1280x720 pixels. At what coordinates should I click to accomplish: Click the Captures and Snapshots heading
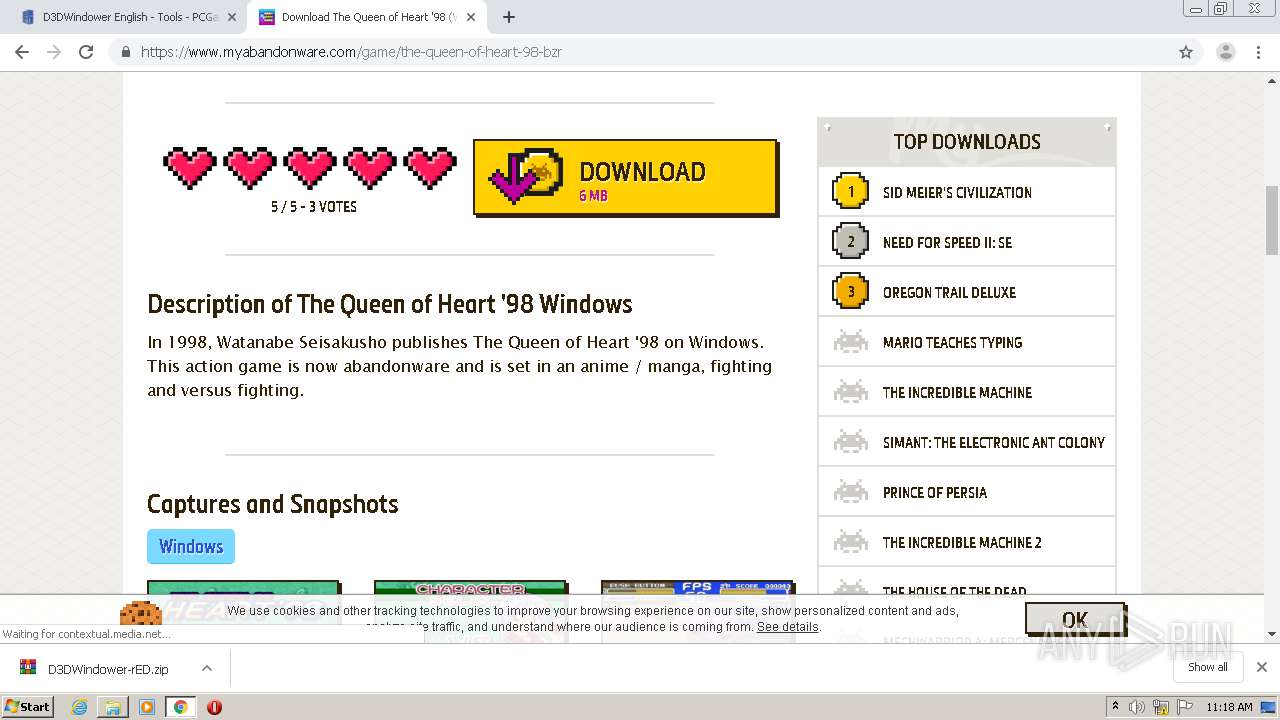[273, 504]
